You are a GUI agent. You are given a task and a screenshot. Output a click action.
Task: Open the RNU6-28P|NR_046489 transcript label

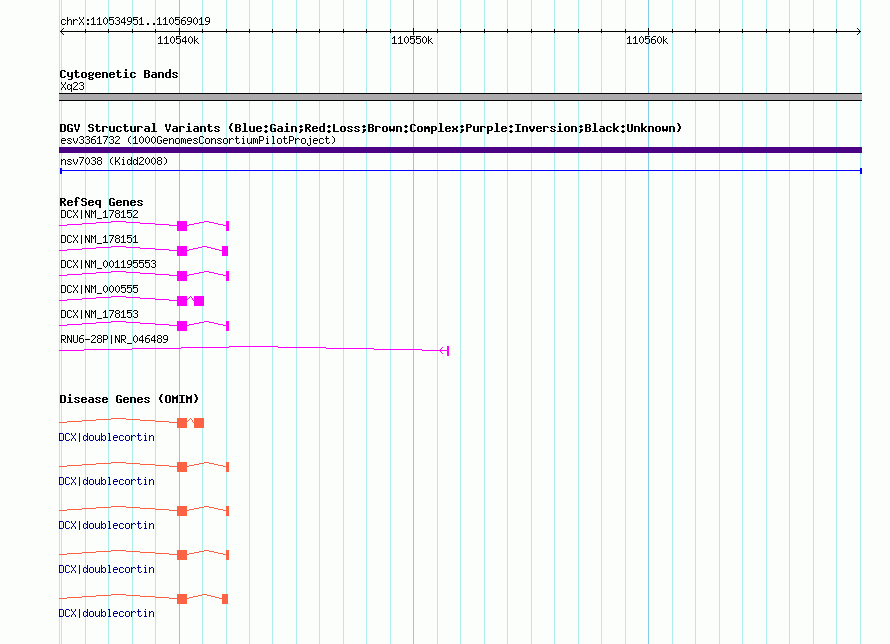click(114, 339)
